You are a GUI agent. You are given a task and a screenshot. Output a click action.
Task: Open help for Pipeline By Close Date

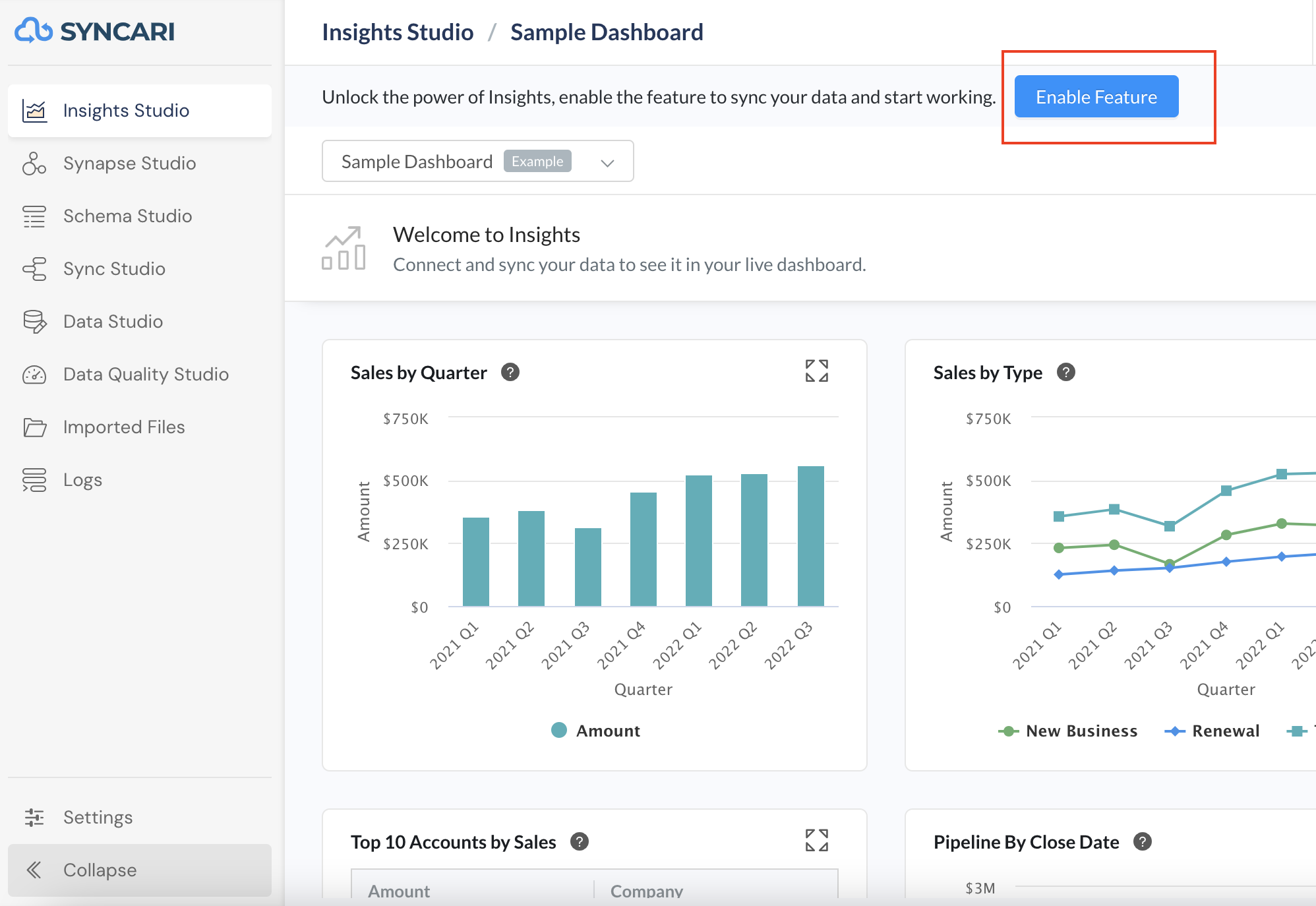[1143, 841]
